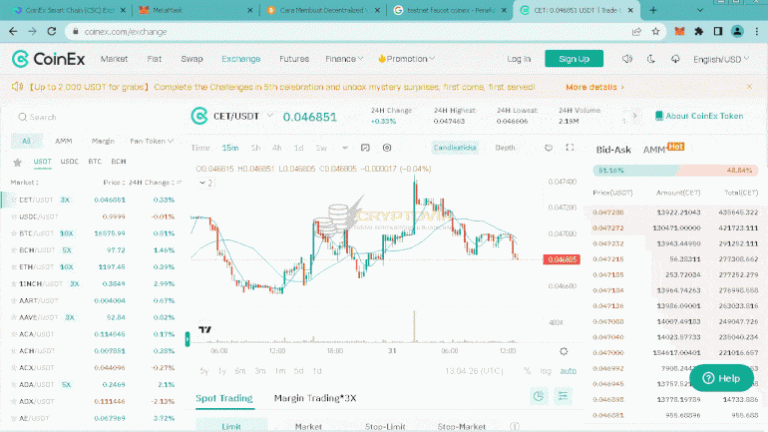Open the Help chat button
This screenshot has height=432, width=768.
(720, 378)
